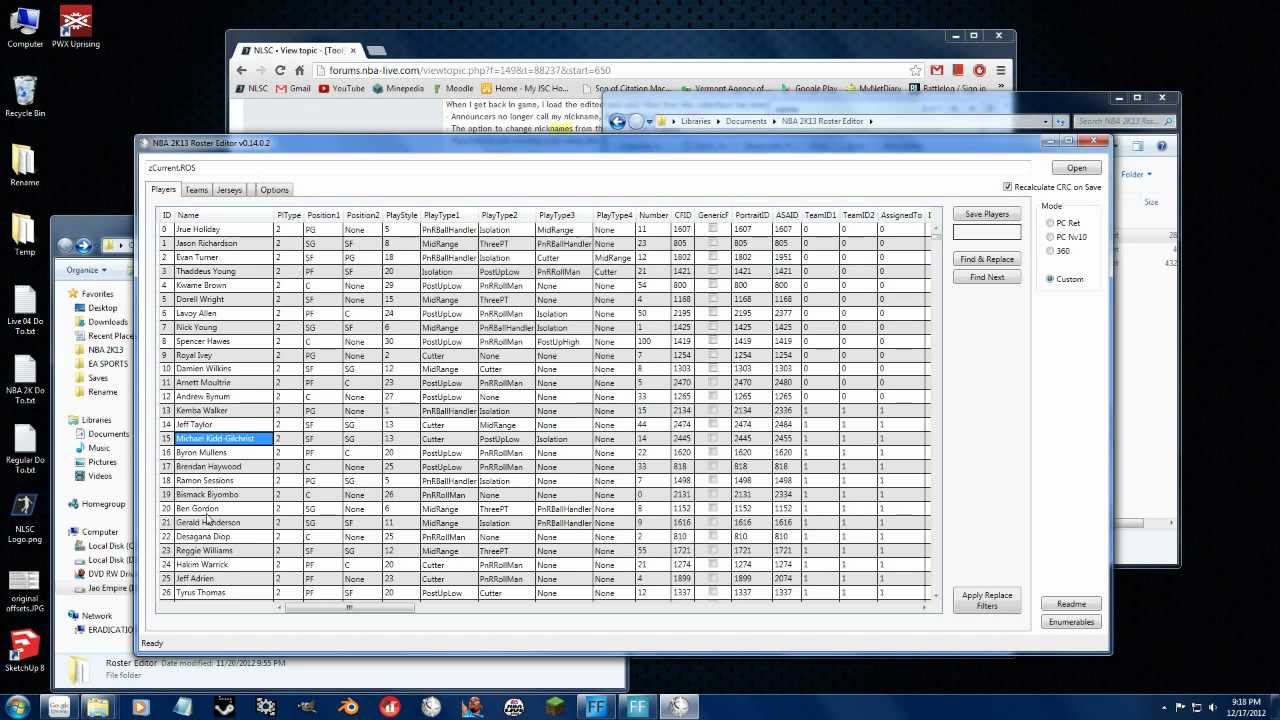Open Chrome menu (three-line icon)

pyautogui.click(x=1000, y=70)
